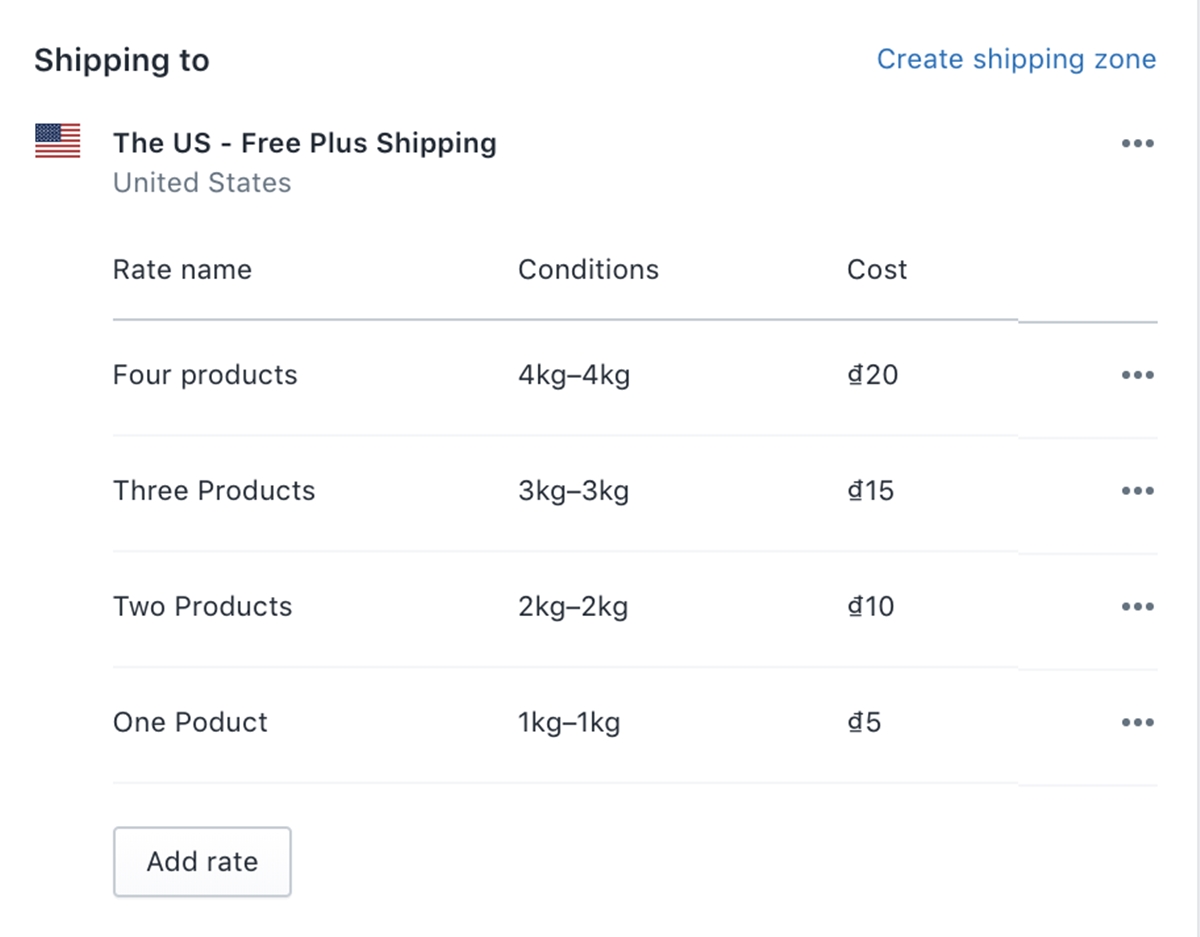
Task: Open the Two Products rate options menu
Action: tap(1137, 607)
